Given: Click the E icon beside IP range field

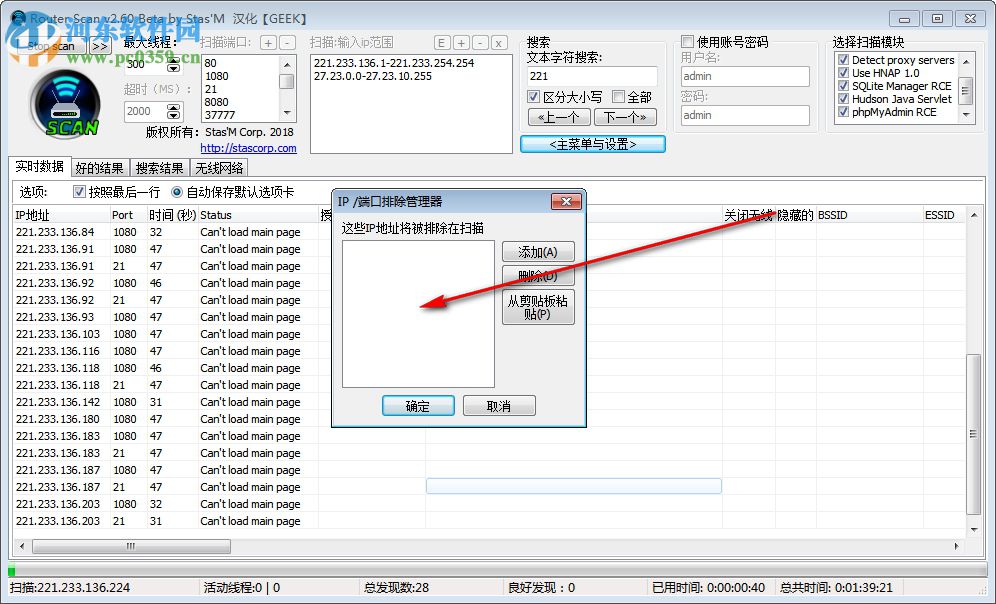Looking at the screenshot, I should 440,44.
